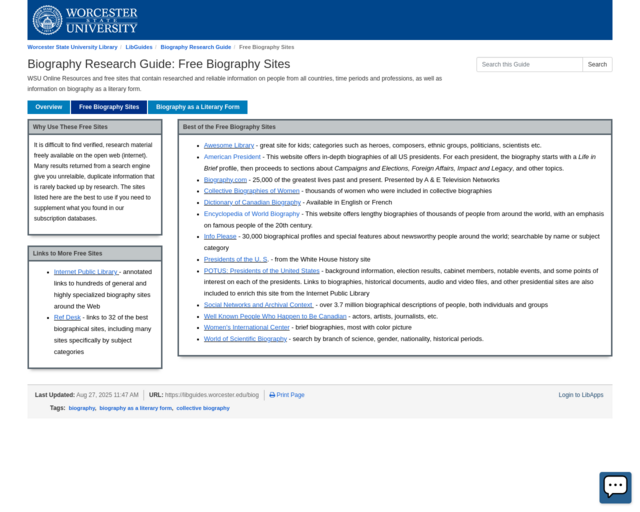The width and height of the screenshot is (640, 512).
Task: Click the Links to More Free Sites heading
Action: [x=67, y=254]
